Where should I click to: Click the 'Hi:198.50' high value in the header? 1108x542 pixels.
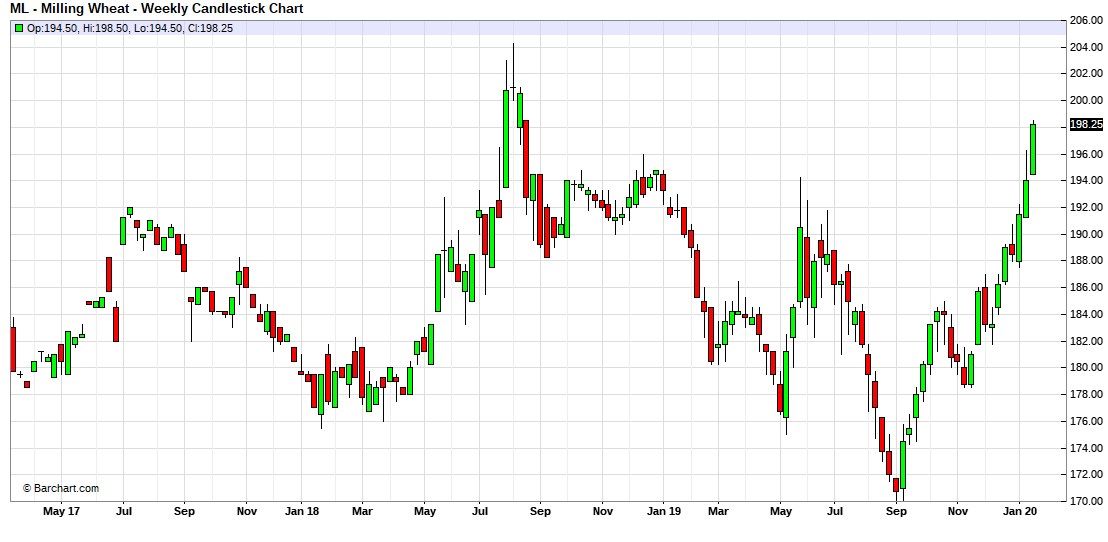107,28
